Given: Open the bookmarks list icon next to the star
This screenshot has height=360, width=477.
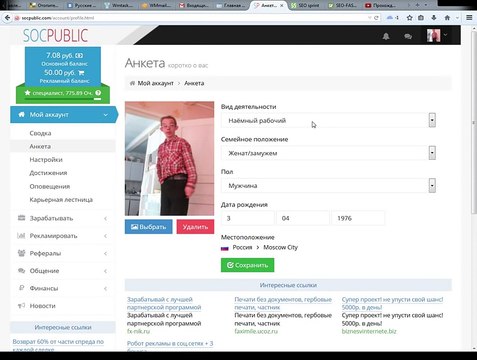Looking at the screenshot, I should (x=421, y=18).
